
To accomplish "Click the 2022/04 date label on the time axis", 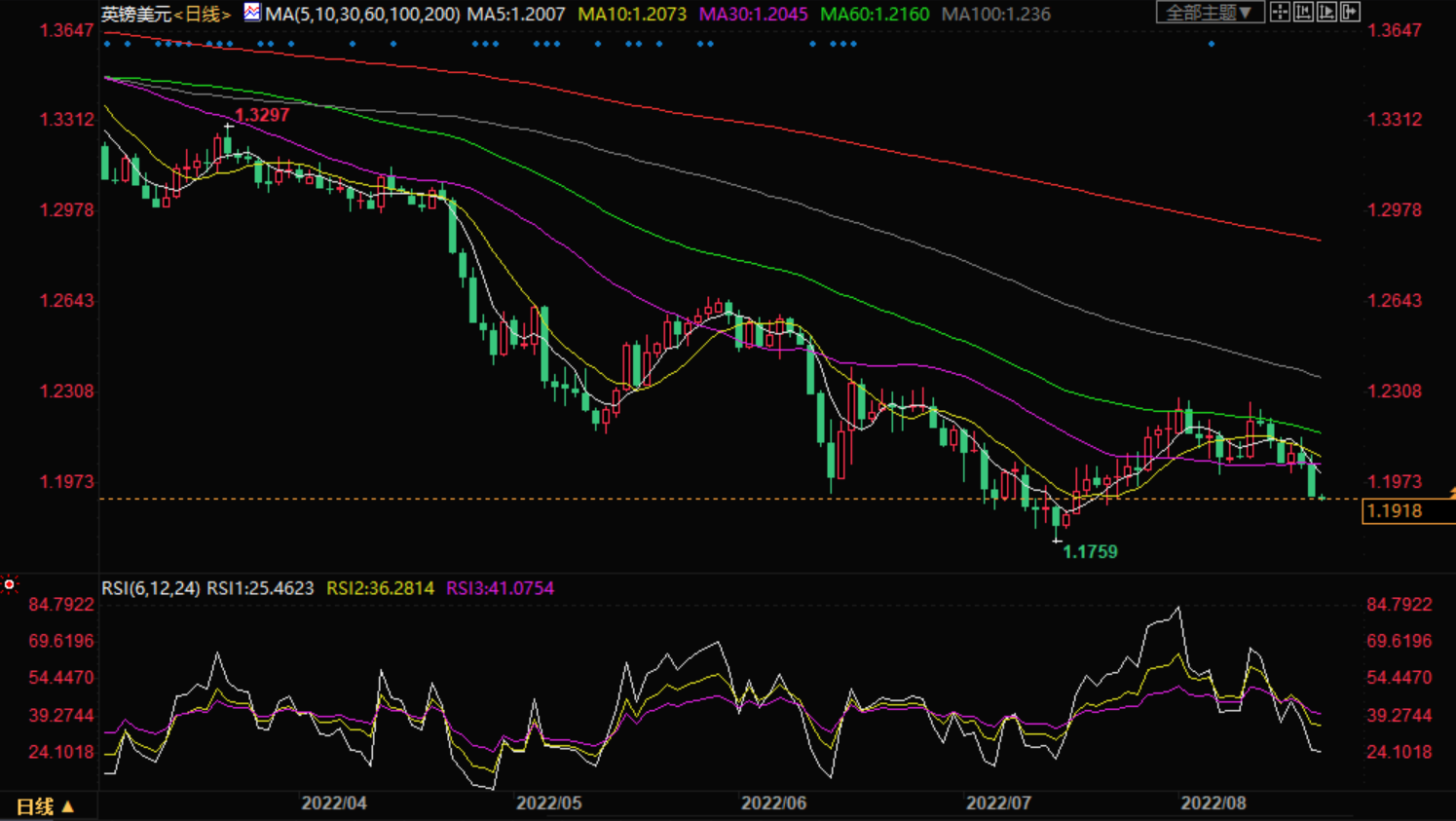I will 334,803.
